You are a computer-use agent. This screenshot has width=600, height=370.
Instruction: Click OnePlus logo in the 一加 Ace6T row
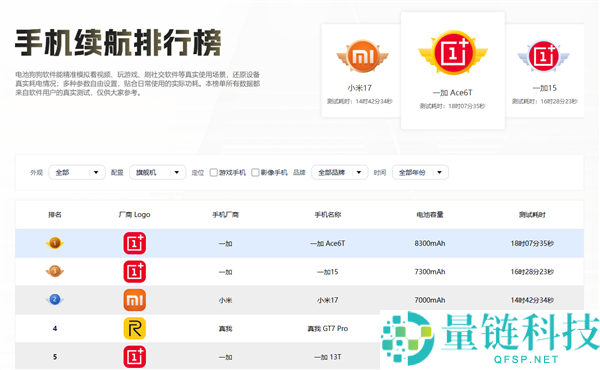coord(135,243)
